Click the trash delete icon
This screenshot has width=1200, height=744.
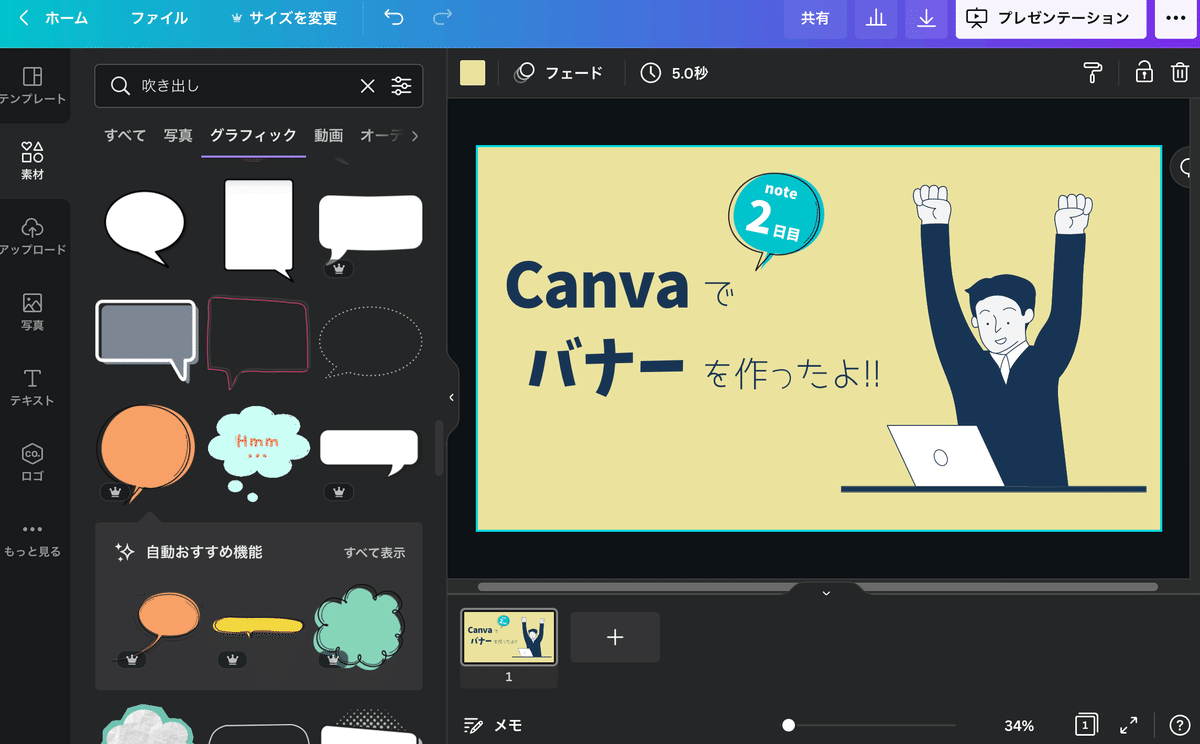1180,73
